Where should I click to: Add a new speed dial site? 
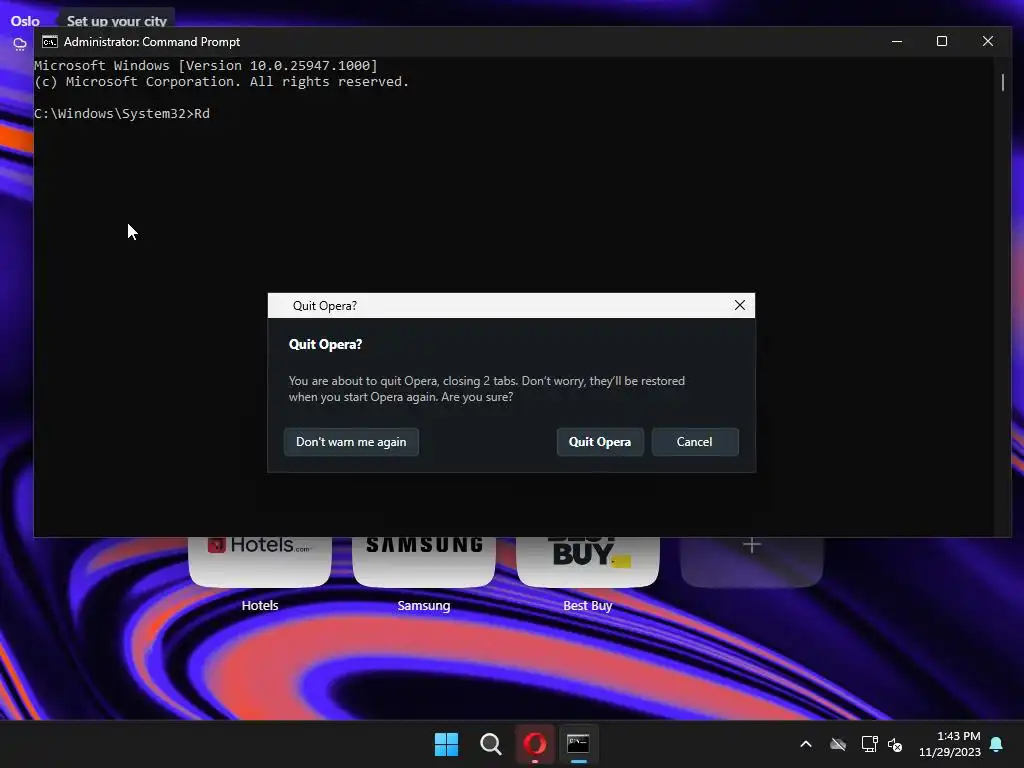tap(752, 561)
